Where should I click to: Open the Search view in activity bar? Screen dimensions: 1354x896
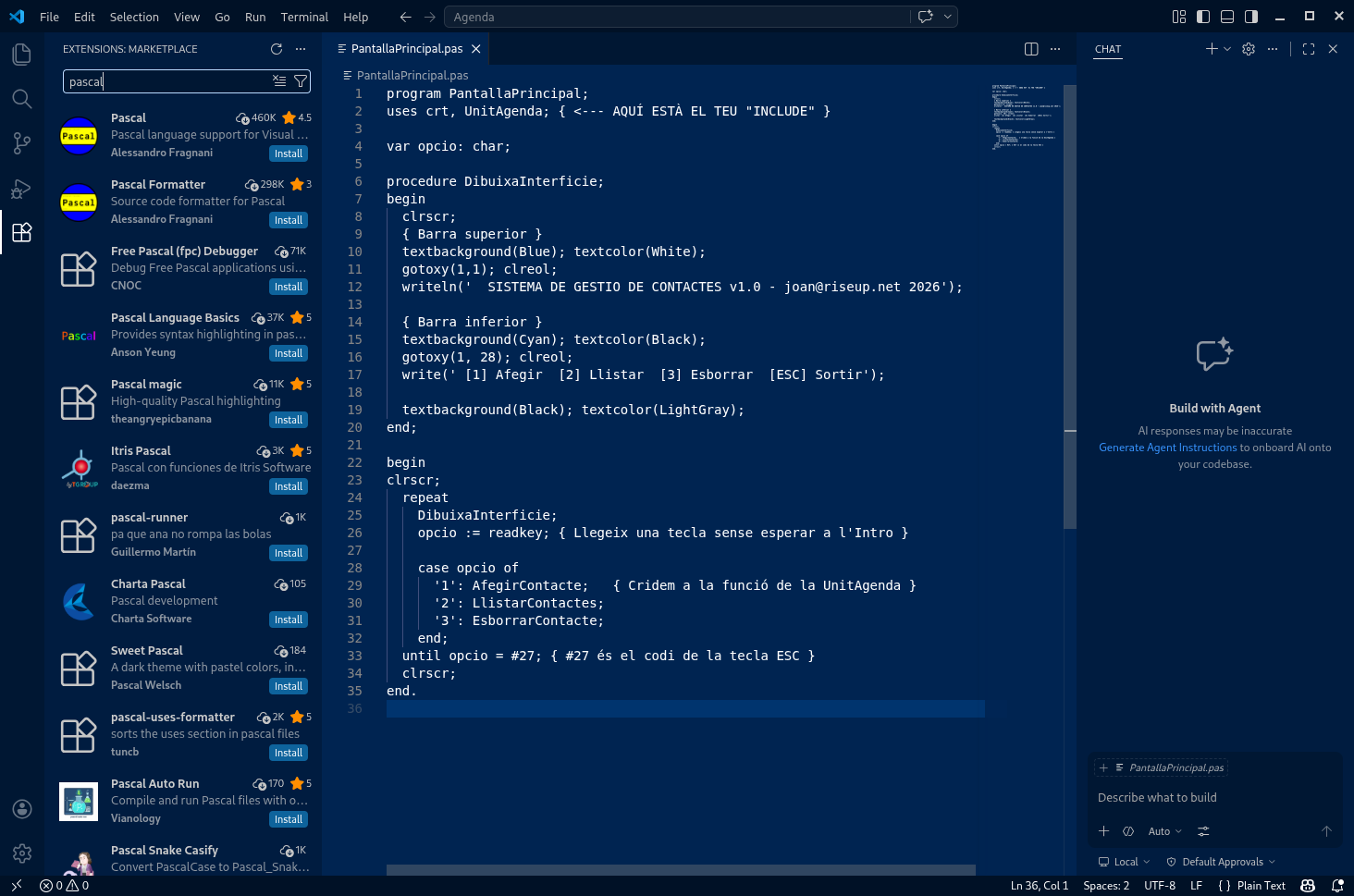[22, 99]
